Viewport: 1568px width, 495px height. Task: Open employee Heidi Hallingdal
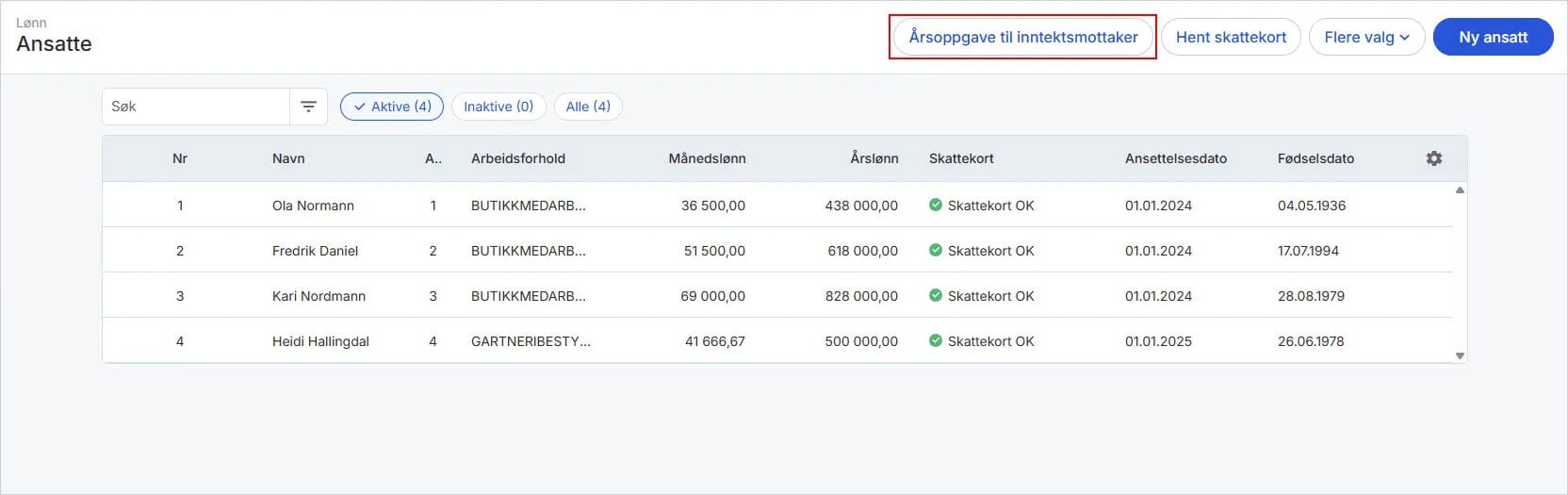320,341
